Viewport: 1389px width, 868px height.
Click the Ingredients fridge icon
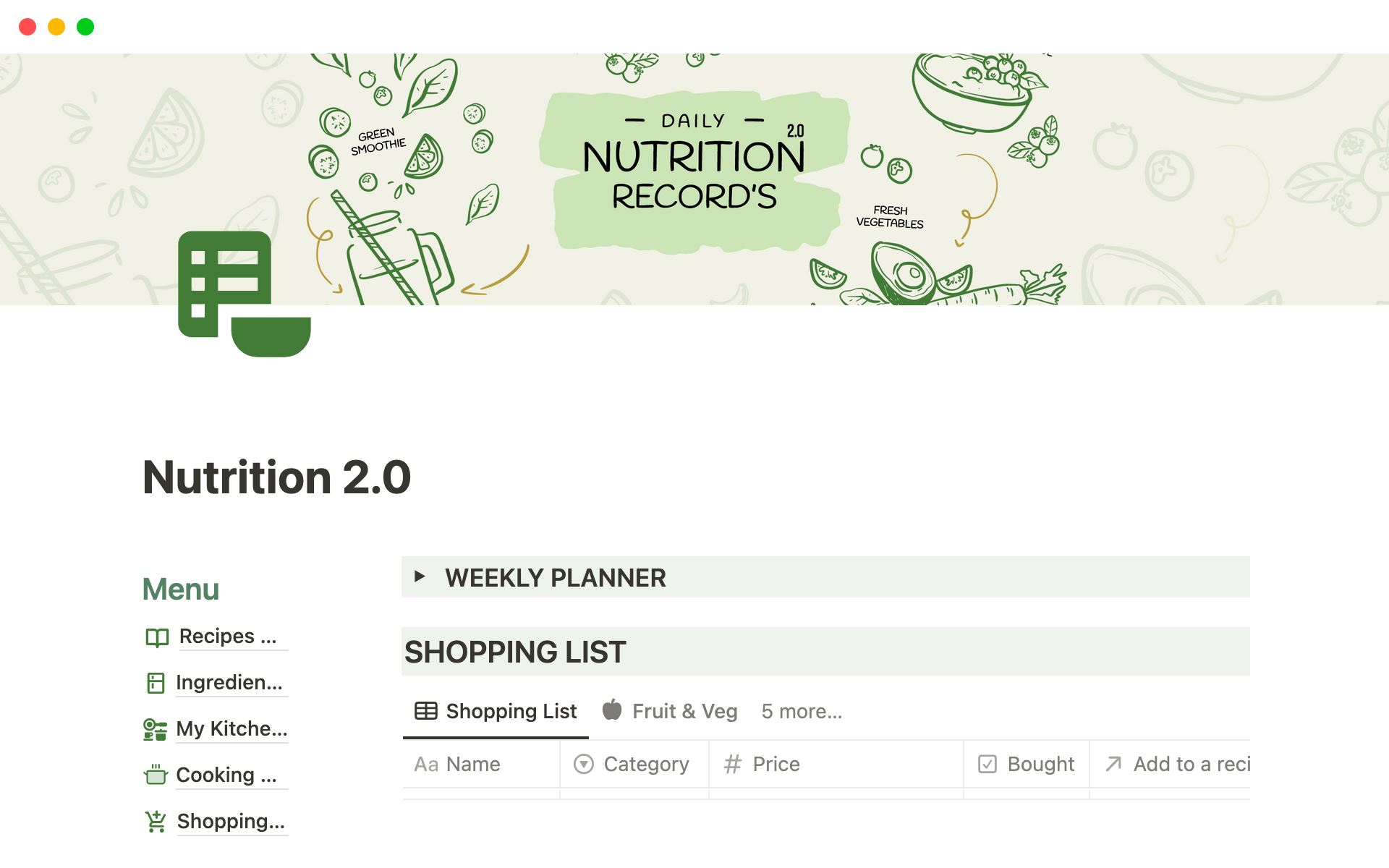coord(156,683)
